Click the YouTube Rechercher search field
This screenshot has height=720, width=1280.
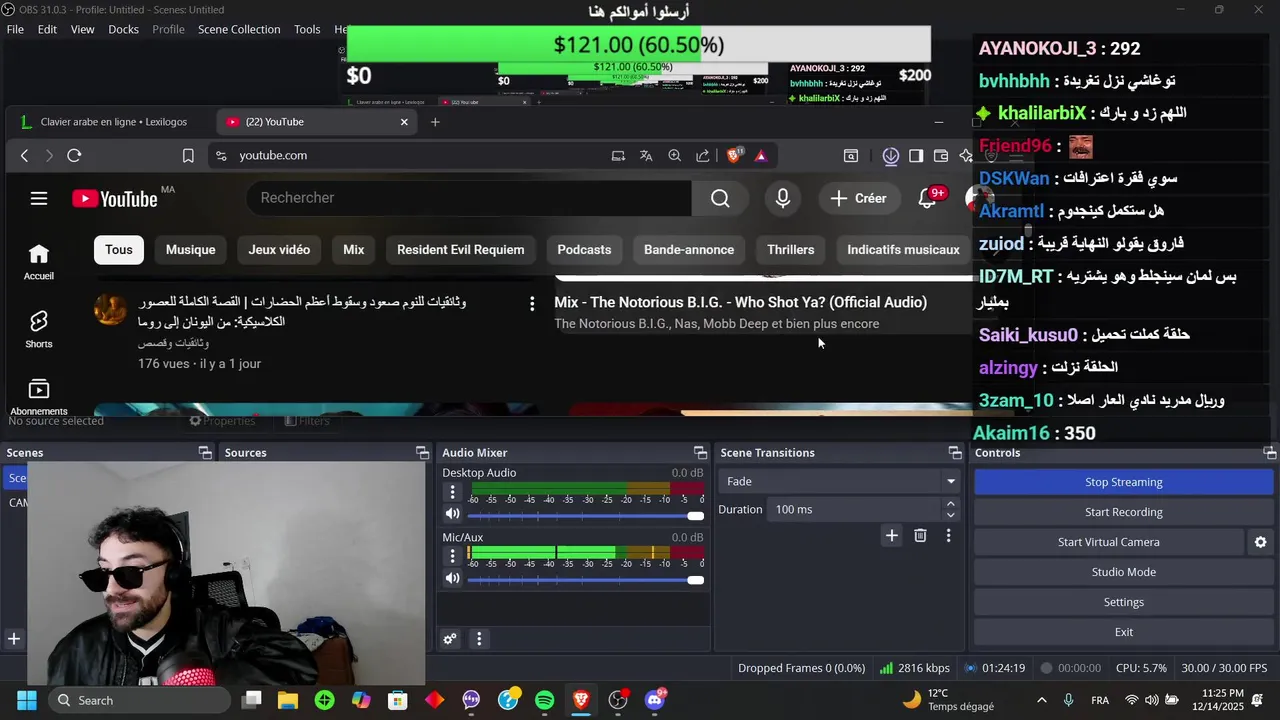click(x=468, y=198)
